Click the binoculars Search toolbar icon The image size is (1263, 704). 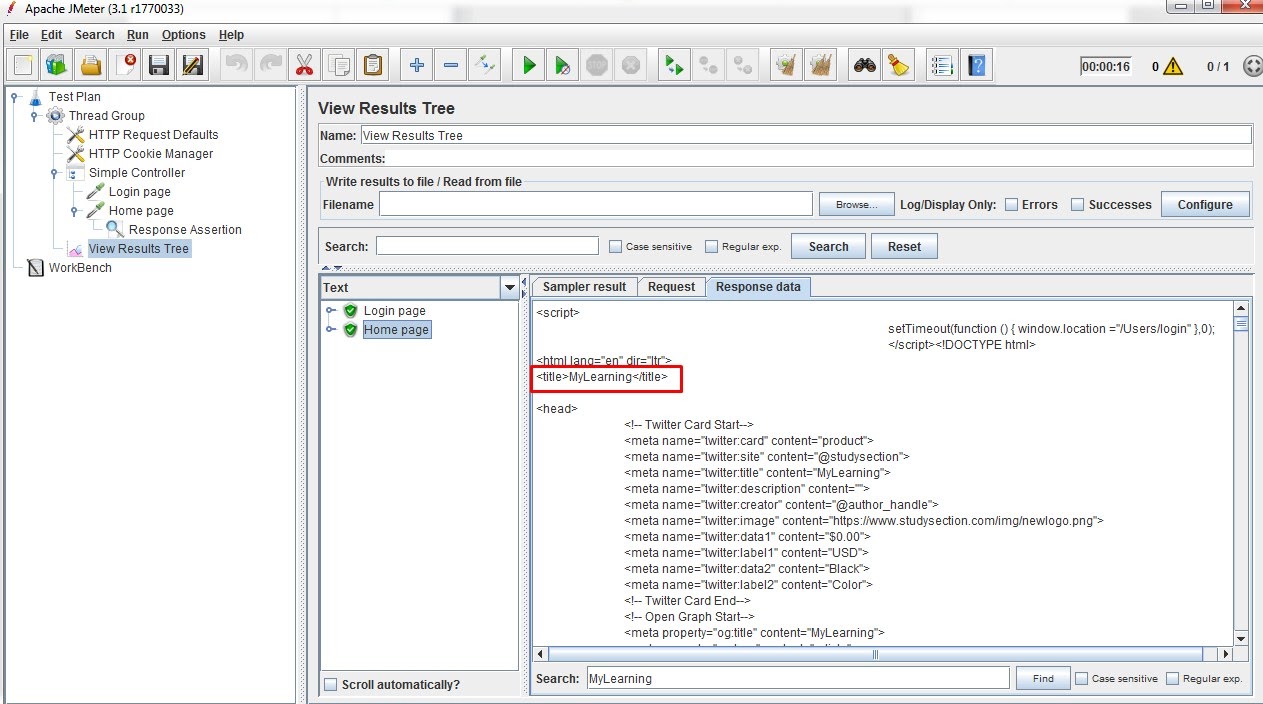point(864,66)
